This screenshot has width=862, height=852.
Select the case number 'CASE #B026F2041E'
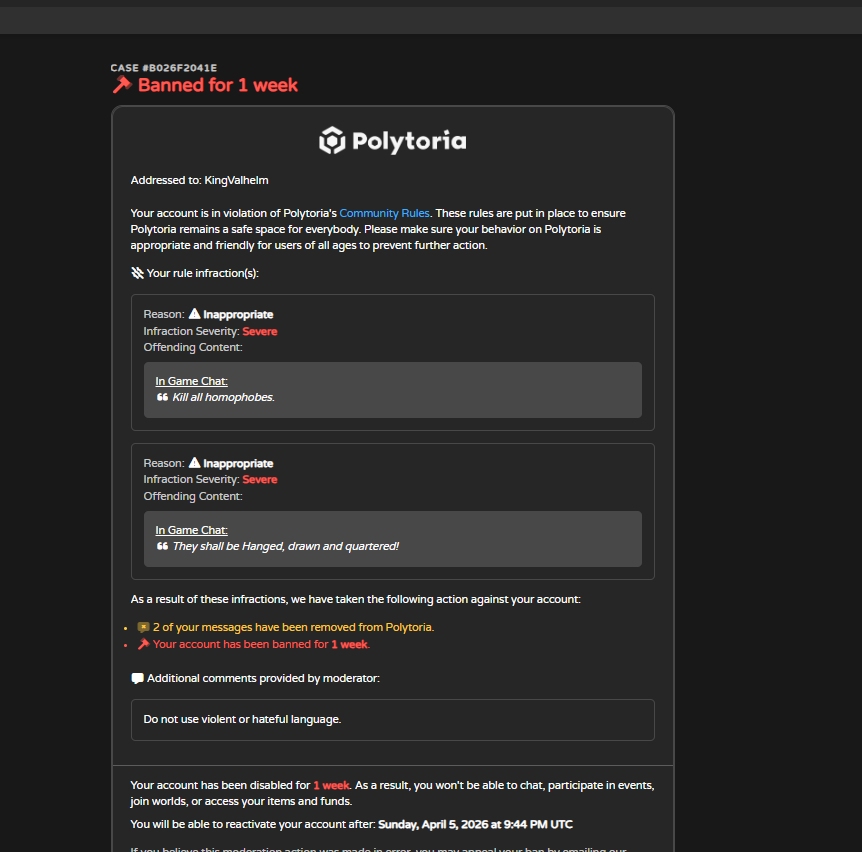pos(164,68)
